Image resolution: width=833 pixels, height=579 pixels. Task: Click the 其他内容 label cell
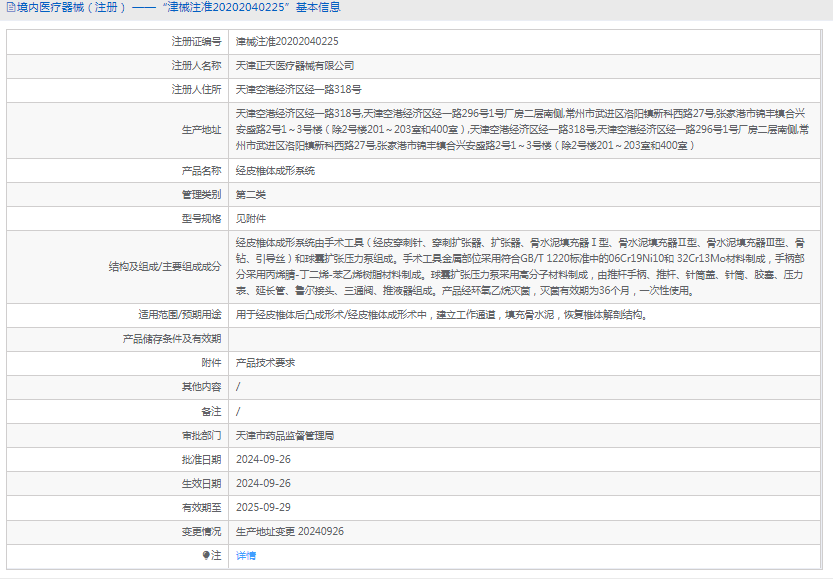tap(118, 387)
